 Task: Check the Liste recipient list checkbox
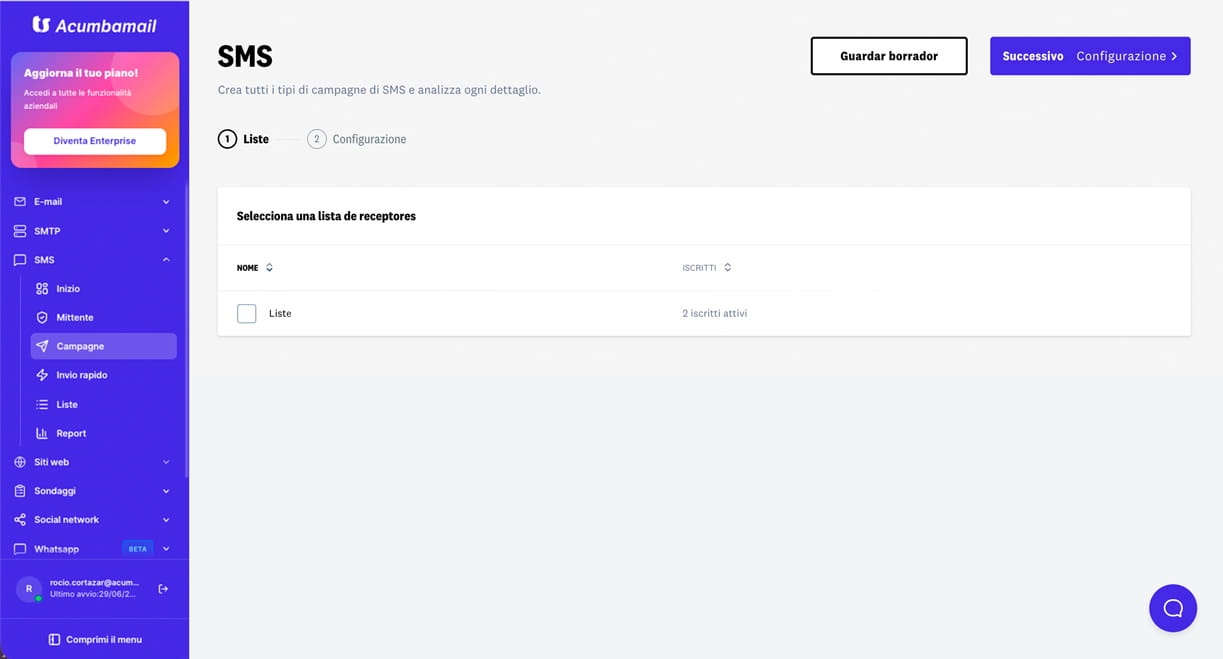247,314
